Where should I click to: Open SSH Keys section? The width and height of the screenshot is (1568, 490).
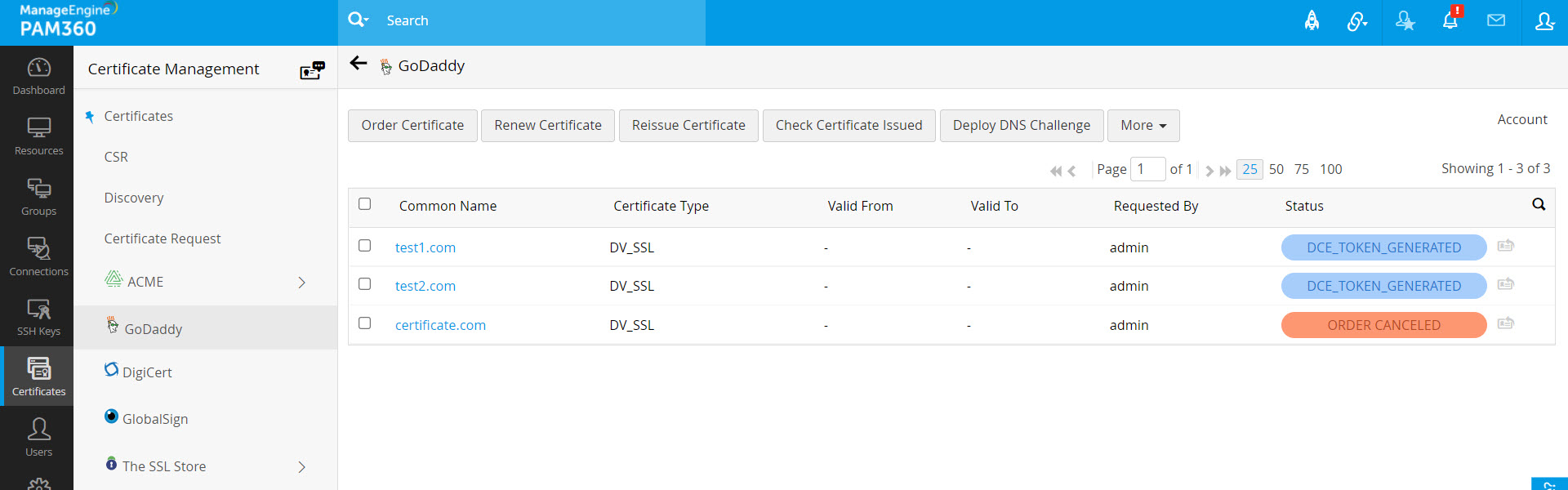38,318
